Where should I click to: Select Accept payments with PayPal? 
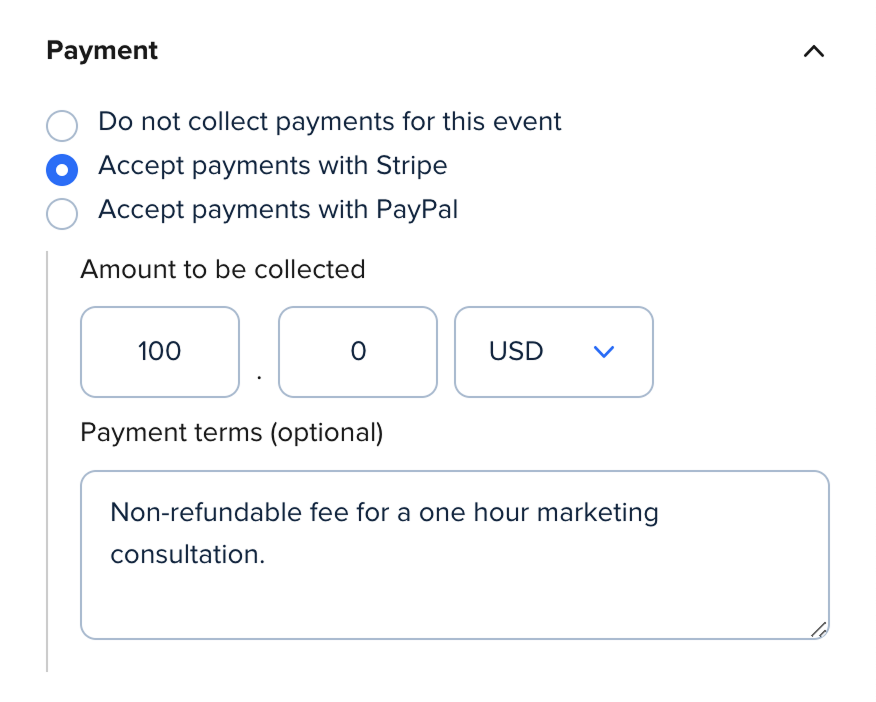[x=62, y=214]
